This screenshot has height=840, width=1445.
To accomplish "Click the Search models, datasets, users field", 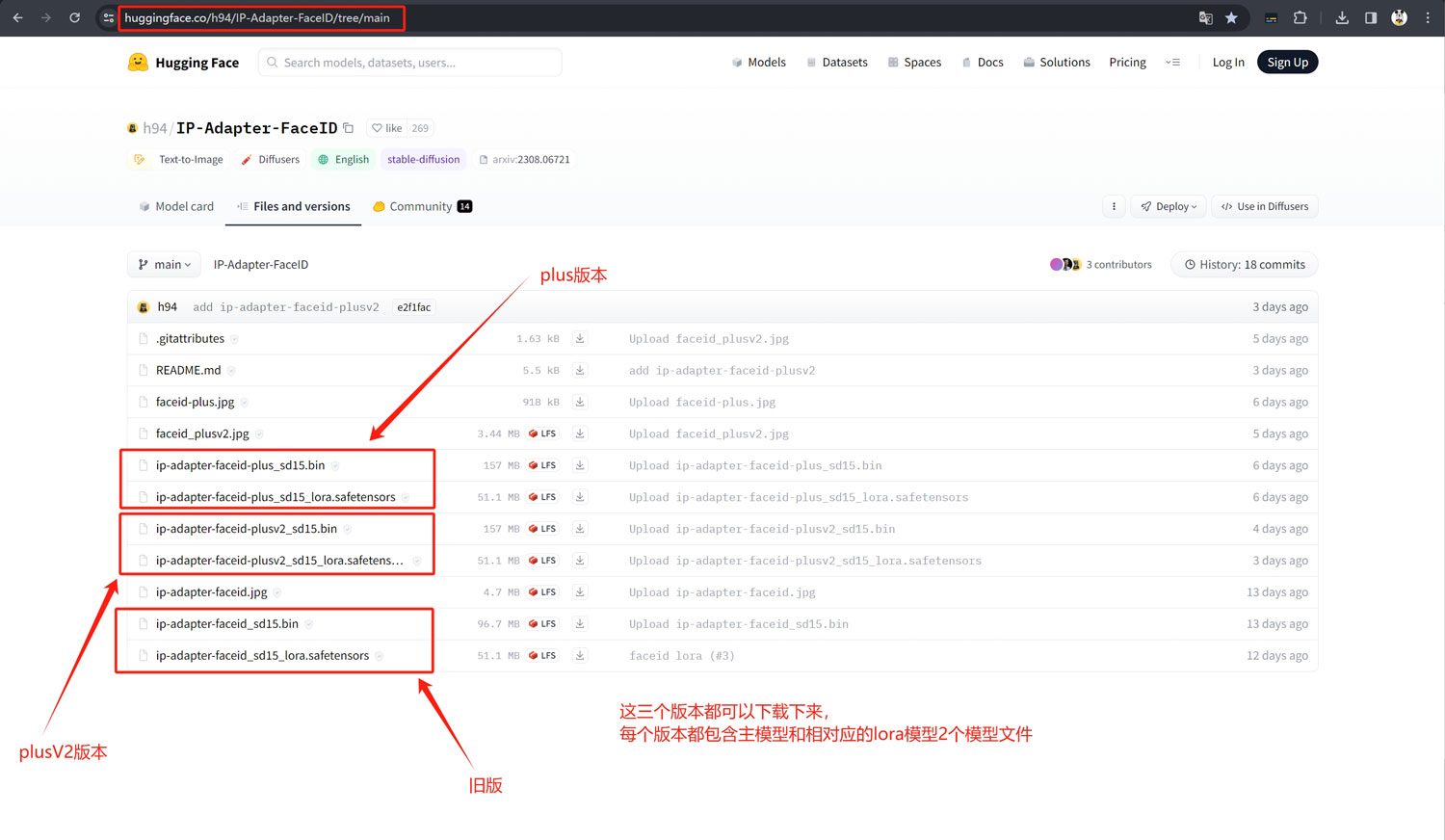I will (410, 63).
